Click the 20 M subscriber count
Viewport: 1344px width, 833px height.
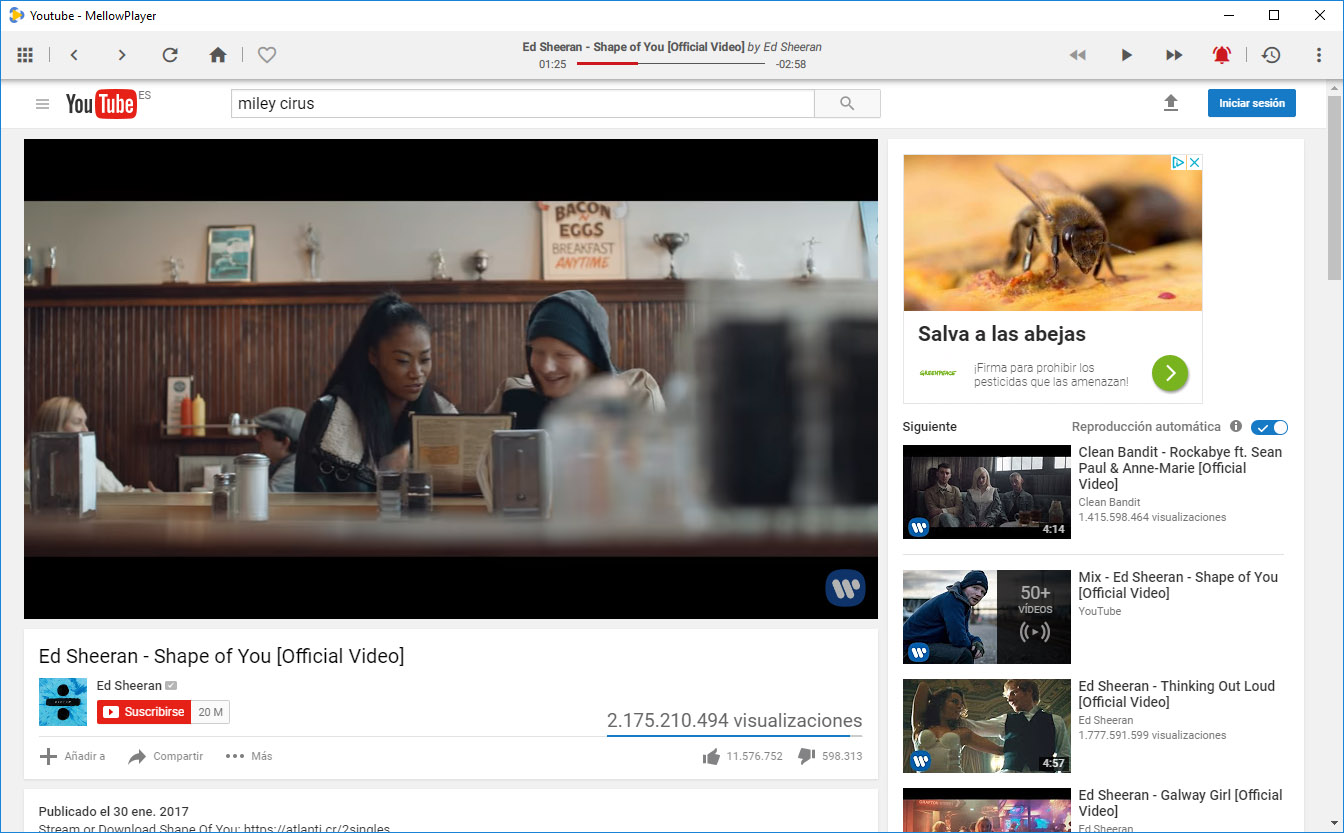pyautogui.click(x=211, y=712)
